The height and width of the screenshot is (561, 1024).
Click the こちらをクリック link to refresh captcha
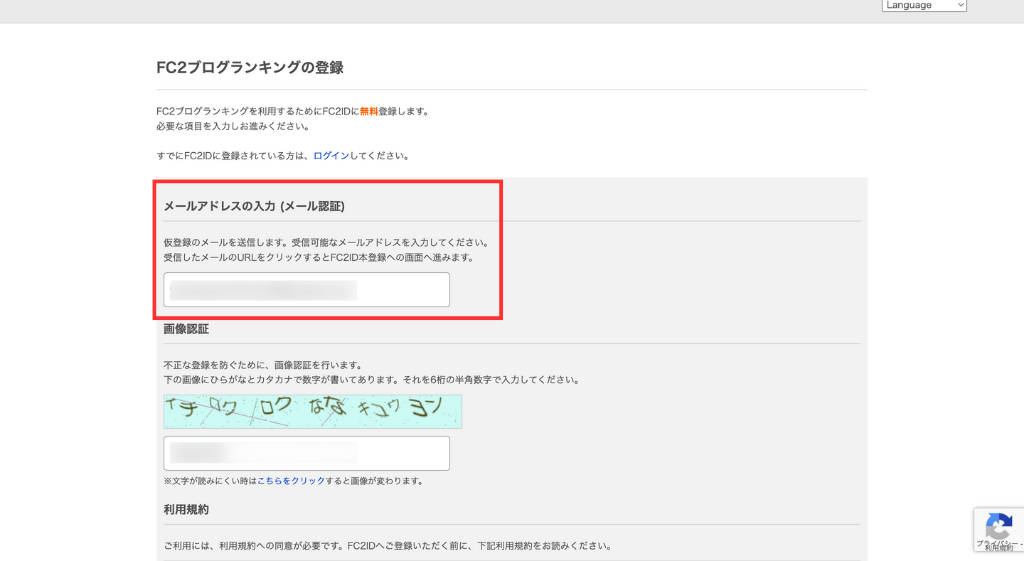(x=291, y=481)
